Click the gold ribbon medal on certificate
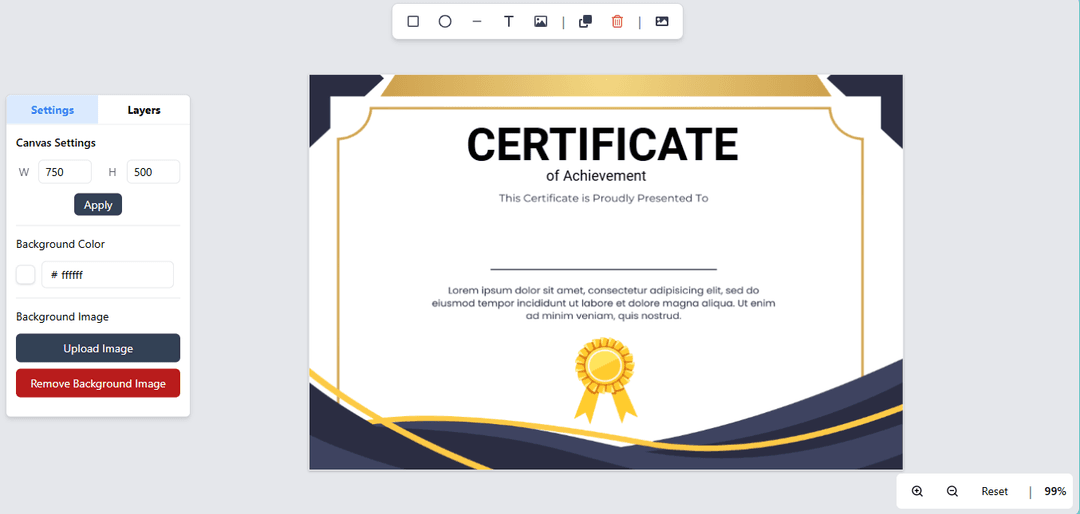The width and height of the screenshot is (1080, 514). 605,380
